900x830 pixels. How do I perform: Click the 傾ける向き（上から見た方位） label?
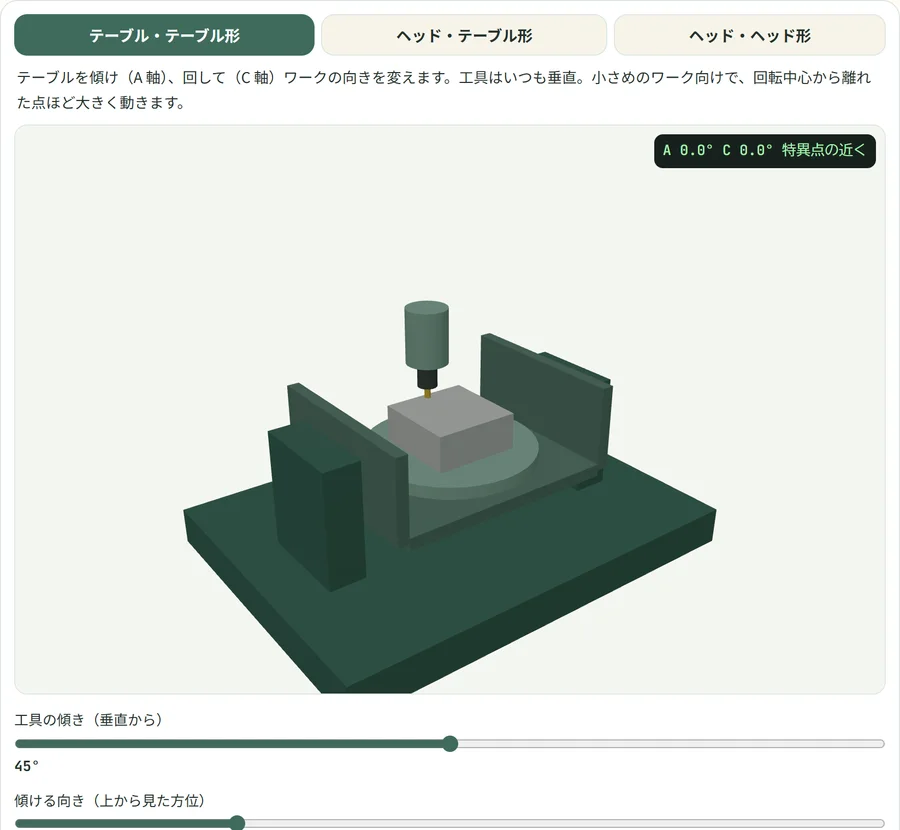pos(110,801)
